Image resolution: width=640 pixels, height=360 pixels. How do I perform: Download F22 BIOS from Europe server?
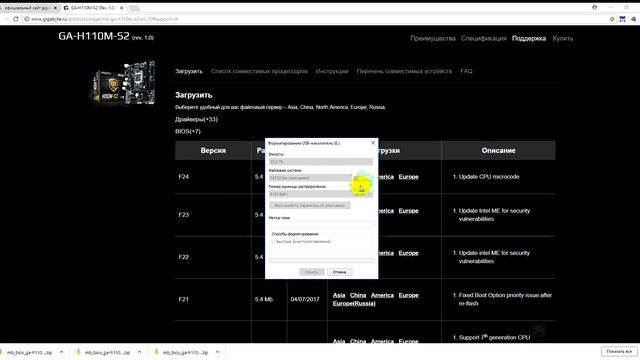click(x=409, y=253)
